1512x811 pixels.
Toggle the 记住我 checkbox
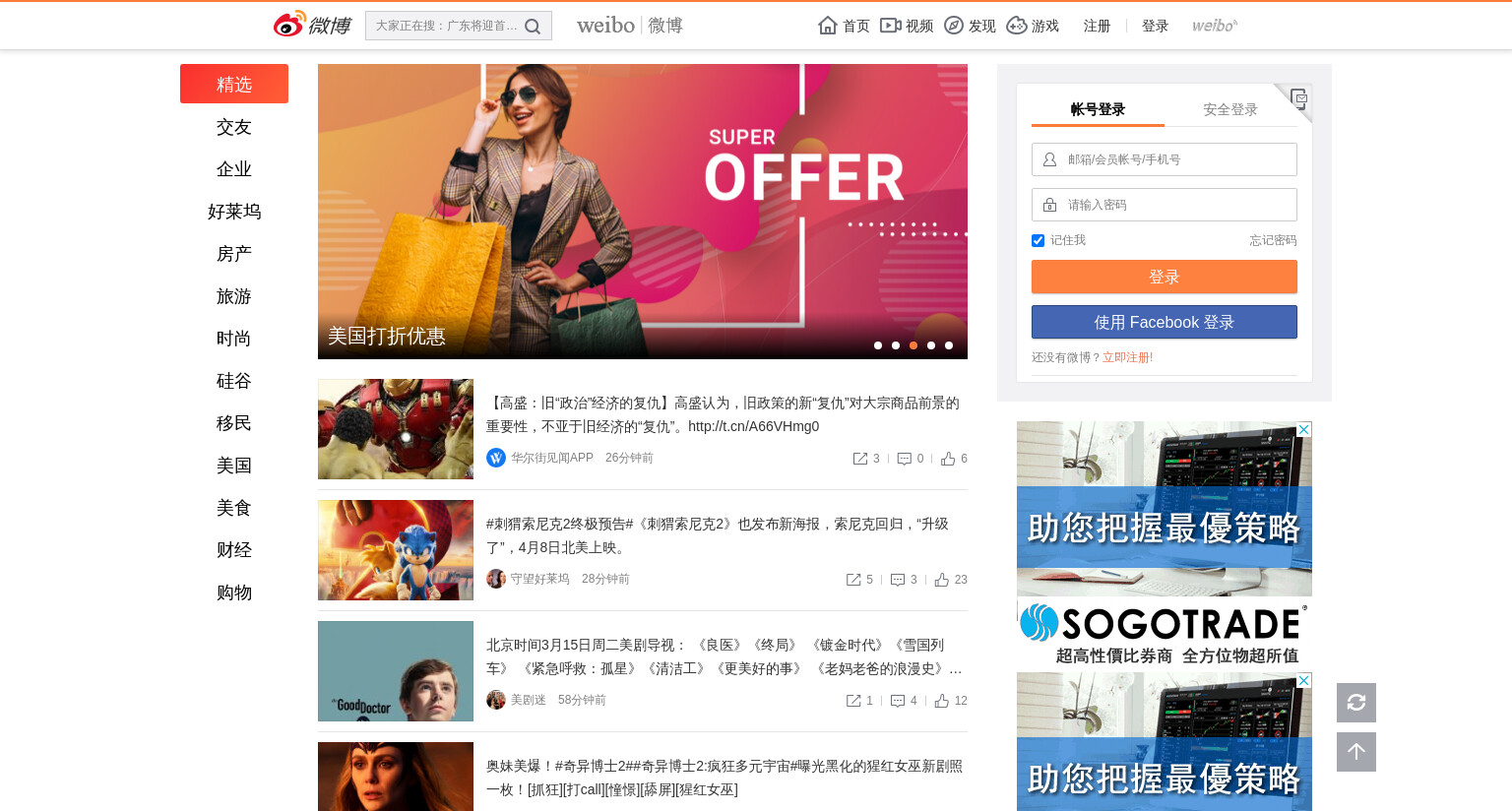point(1038,240)
